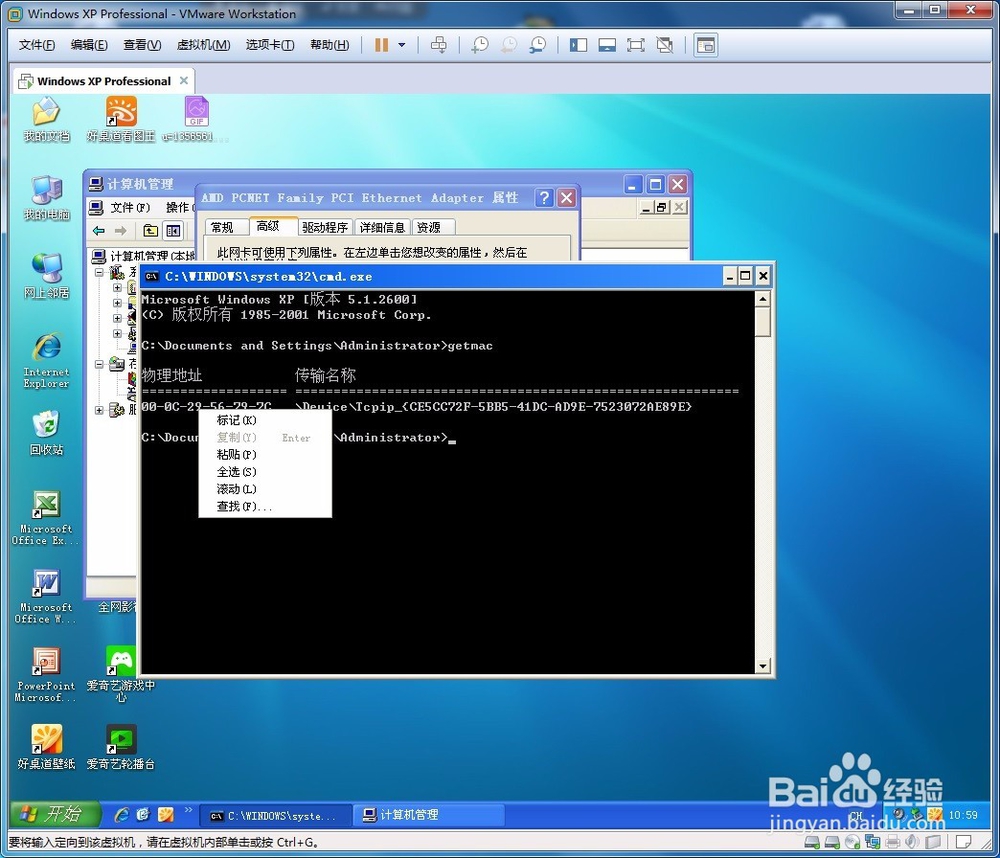
Task: Expand the services and applications tree node
Action: pyautogui.click(x=99, y=410)
